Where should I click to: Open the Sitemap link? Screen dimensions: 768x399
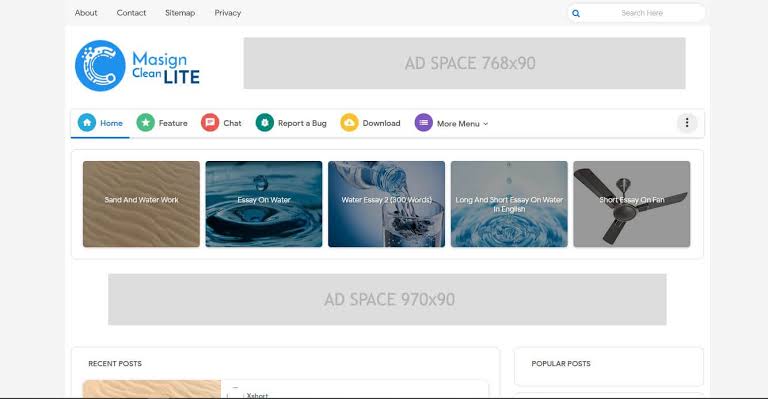180,13
